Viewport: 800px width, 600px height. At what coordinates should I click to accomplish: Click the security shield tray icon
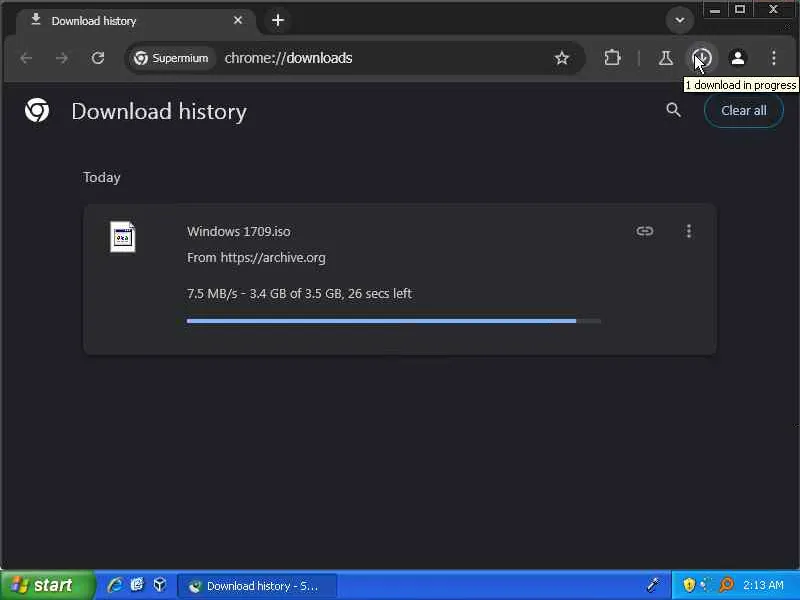tap(689, 585)
